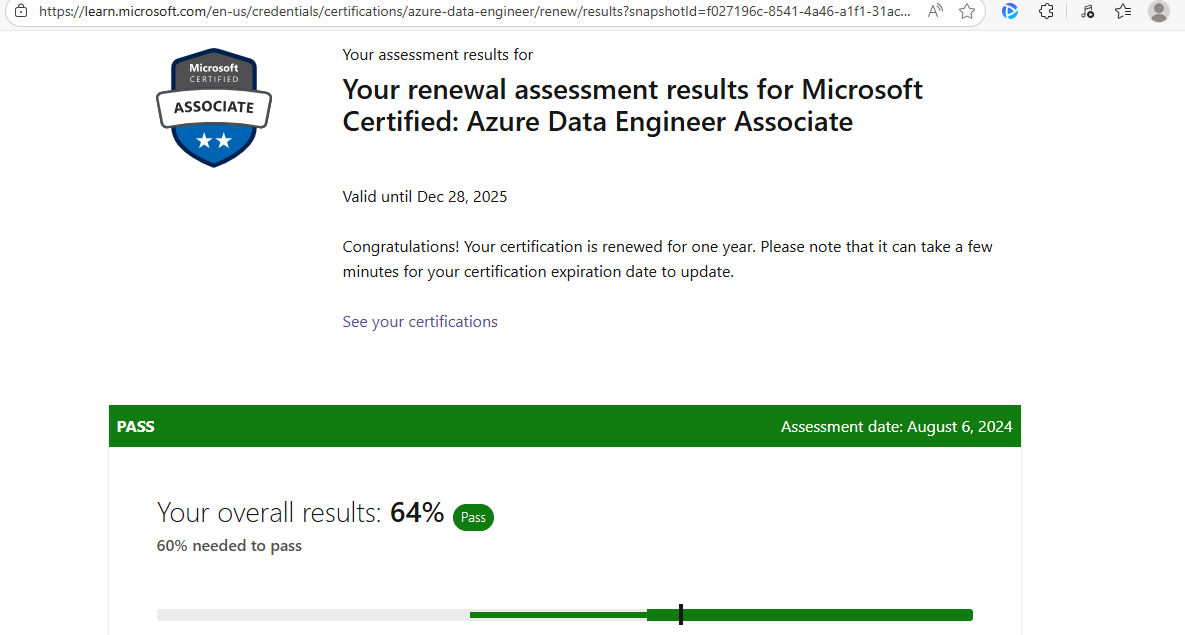Open the See your certifications link

[x=420, y=321]
